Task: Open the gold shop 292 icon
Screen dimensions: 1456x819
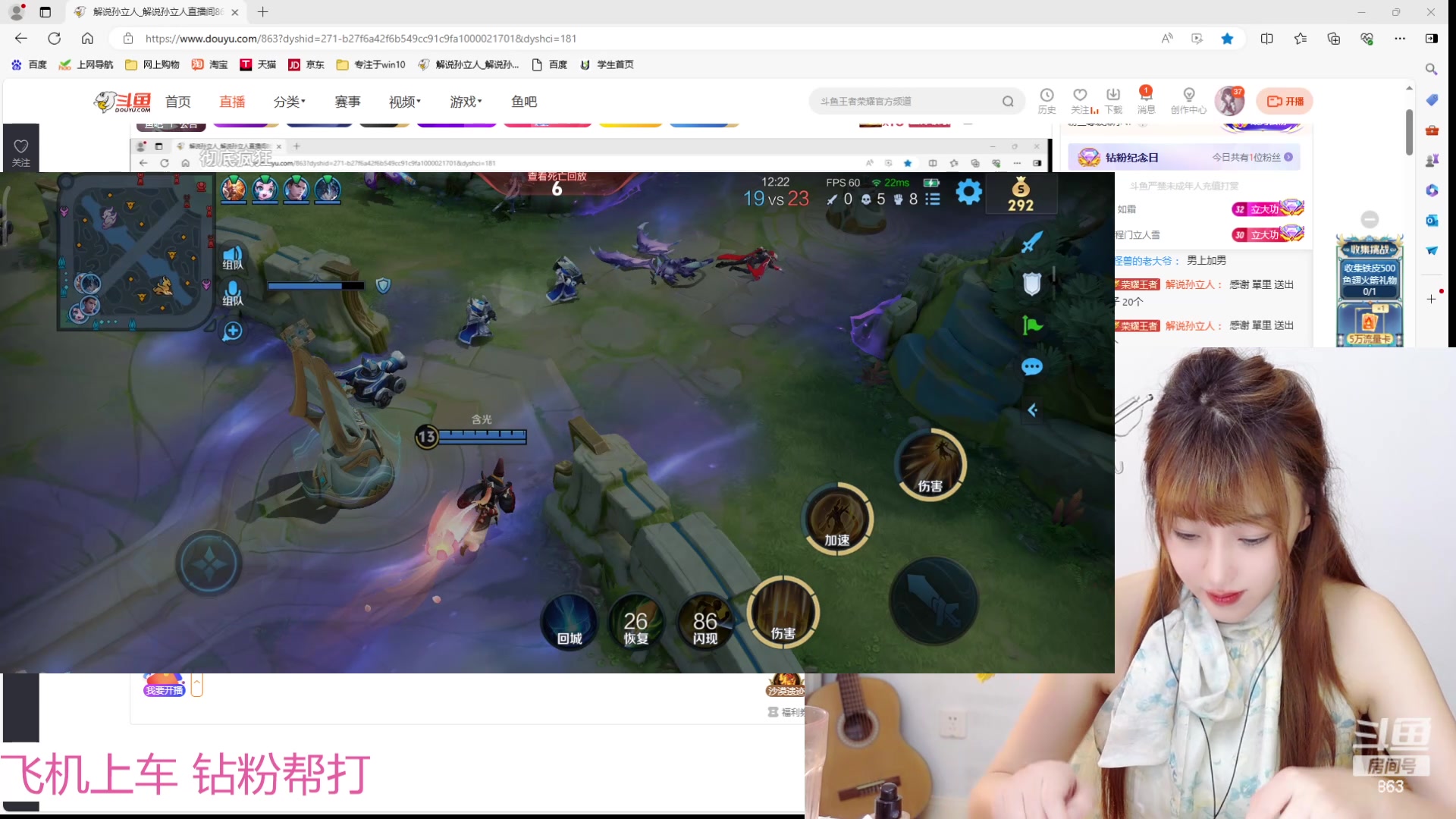Action: [x=1021, y=194]
